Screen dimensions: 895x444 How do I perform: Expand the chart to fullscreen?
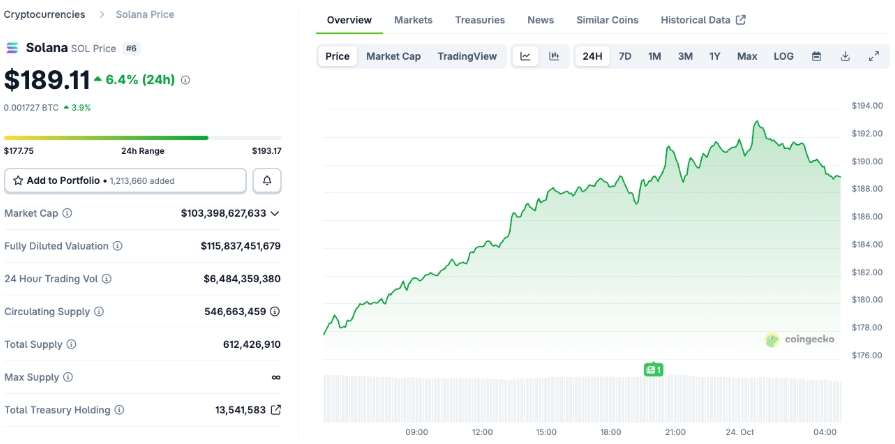873,56
